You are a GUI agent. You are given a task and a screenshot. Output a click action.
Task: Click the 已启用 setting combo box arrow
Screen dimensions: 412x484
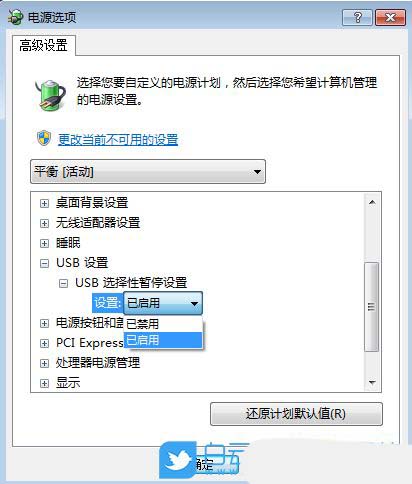point(194,303)
